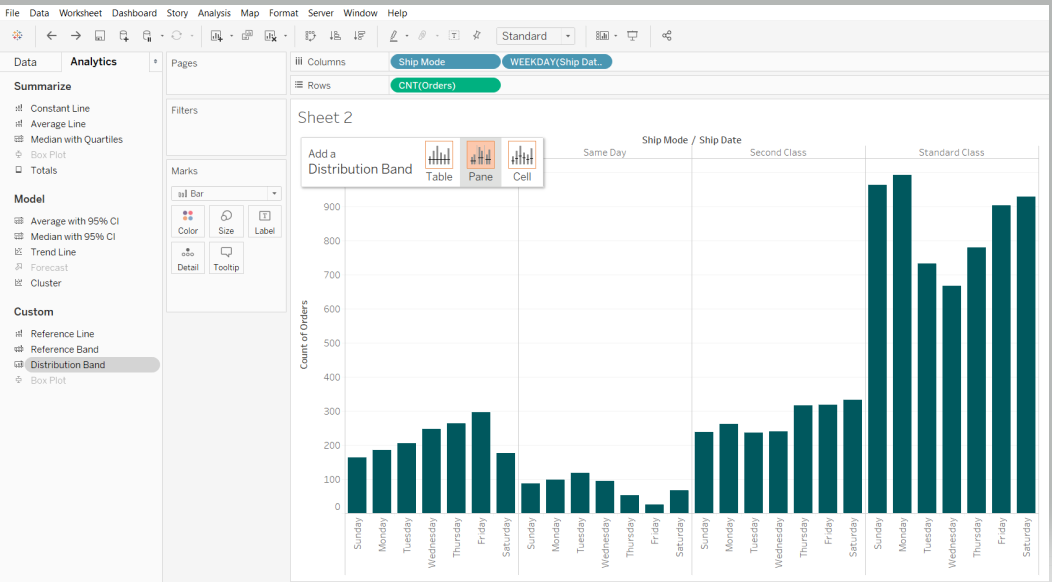
Task: Expand the Clear Sheet dropdown arrow
Action: click(x=285, y=36)
